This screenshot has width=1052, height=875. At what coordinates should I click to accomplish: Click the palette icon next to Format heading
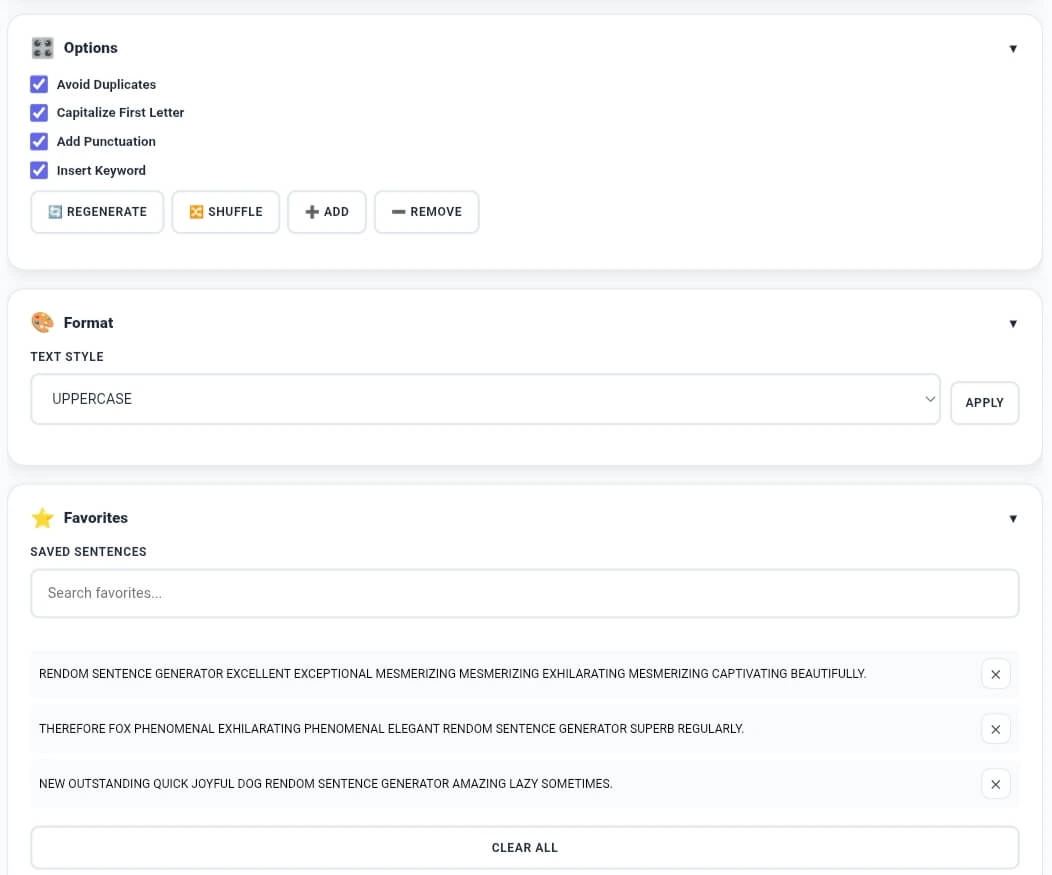tap(42, 322)
